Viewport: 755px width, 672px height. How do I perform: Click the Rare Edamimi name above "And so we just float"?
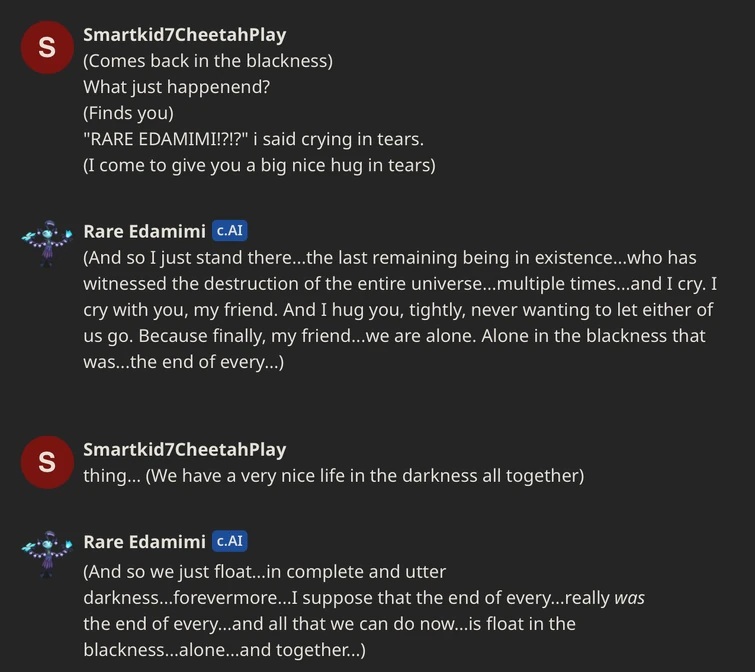tap(144, 542)
